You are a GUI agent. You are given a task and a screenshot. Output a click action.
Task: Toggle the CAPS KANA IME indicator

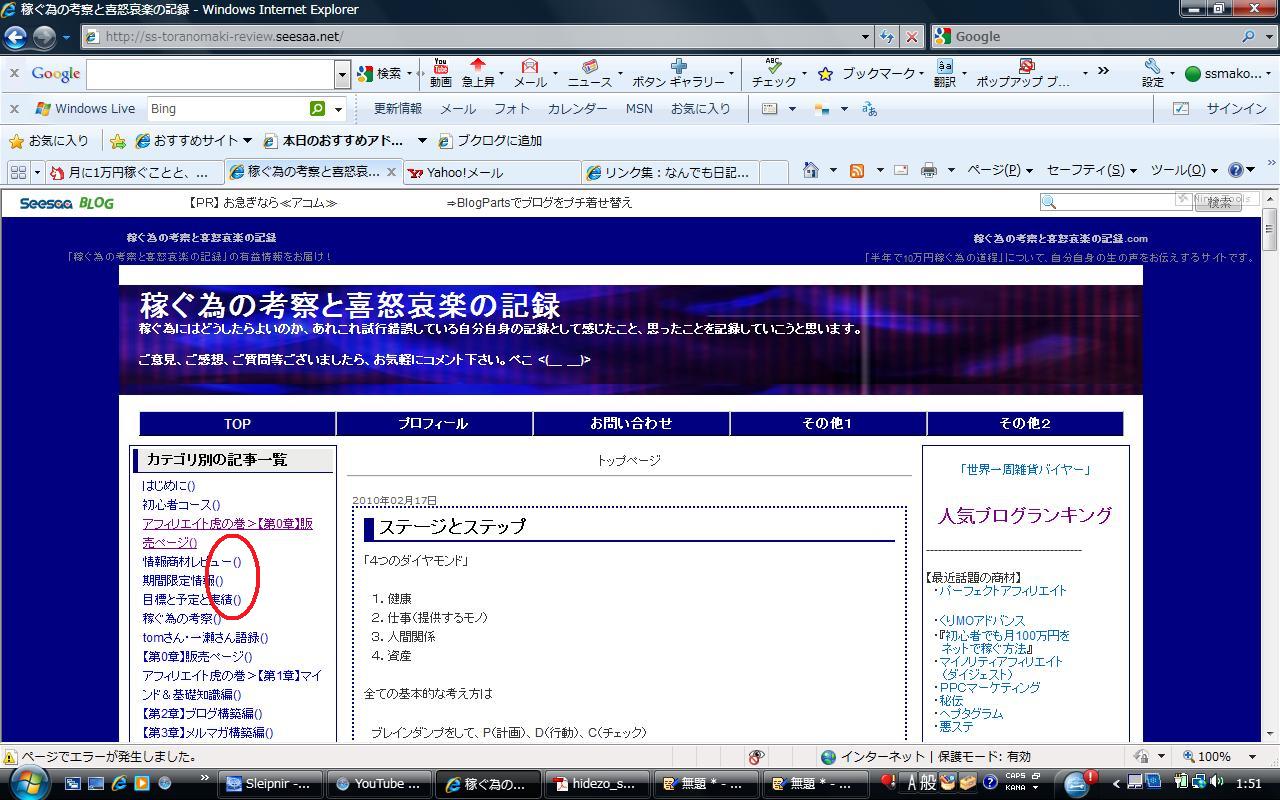click(1017, 782)
